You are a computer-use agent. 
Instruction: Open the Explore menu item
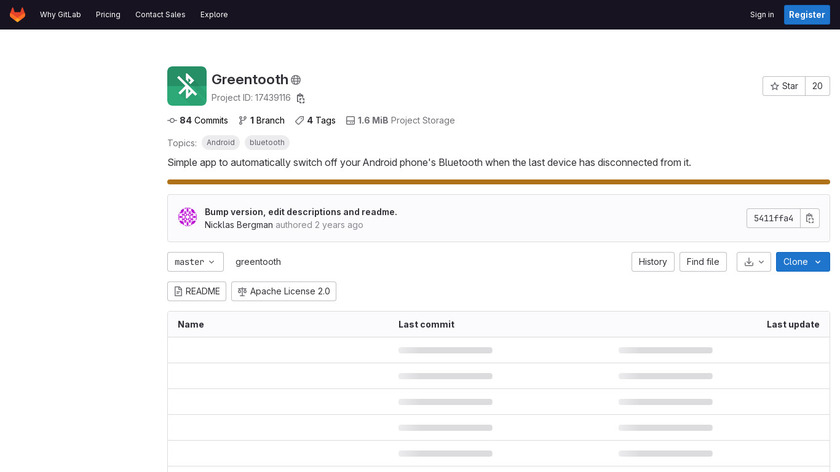[x=214, y=15]
